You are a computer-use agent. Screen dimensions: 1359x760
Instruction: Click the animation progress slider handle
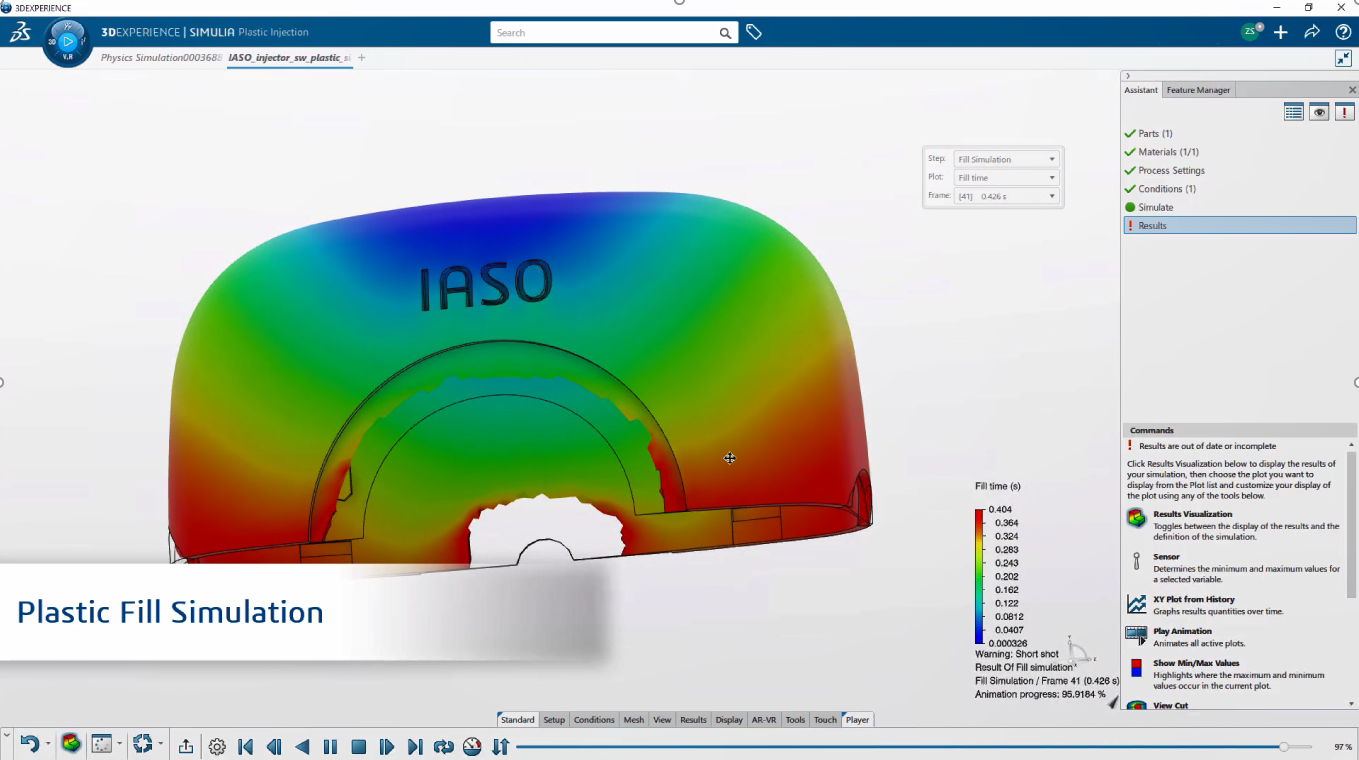click(1284, 746)
